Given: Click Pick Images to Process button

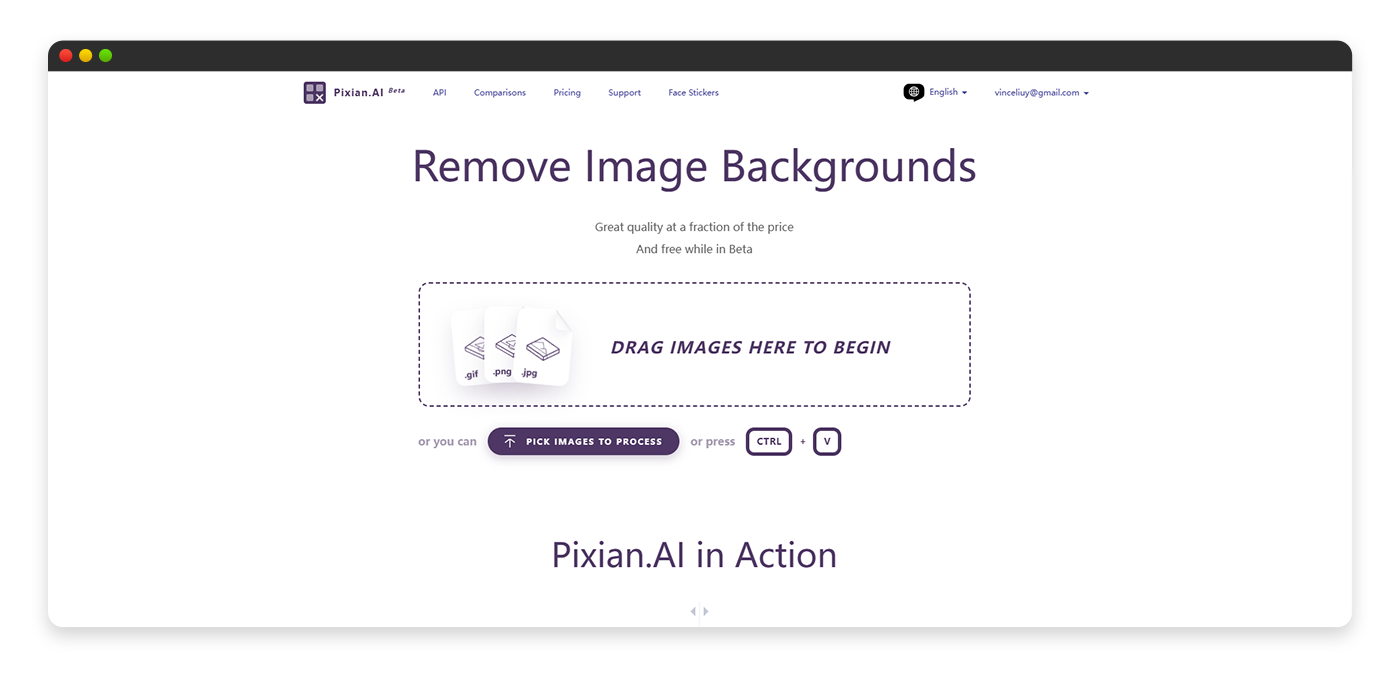Looking at the screenshot, I should [583, 441].
